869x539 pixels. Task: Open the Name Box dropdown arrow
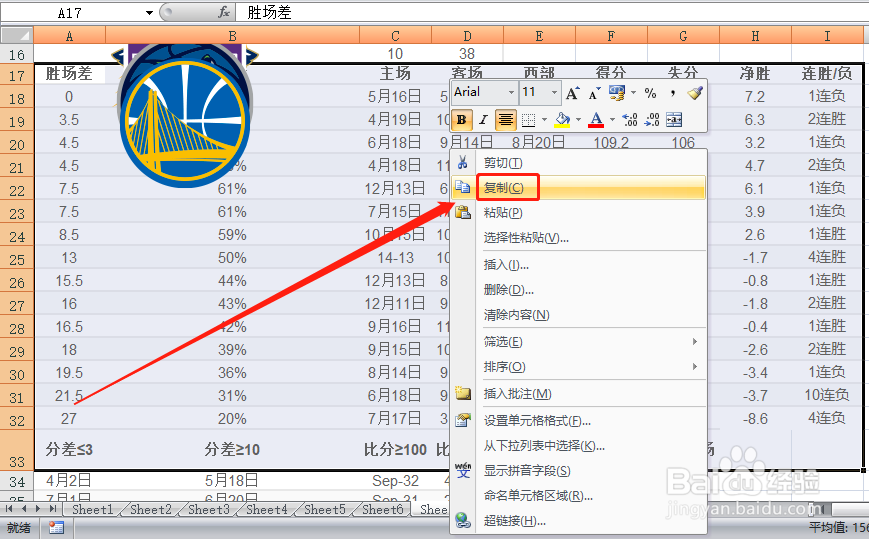149,13
